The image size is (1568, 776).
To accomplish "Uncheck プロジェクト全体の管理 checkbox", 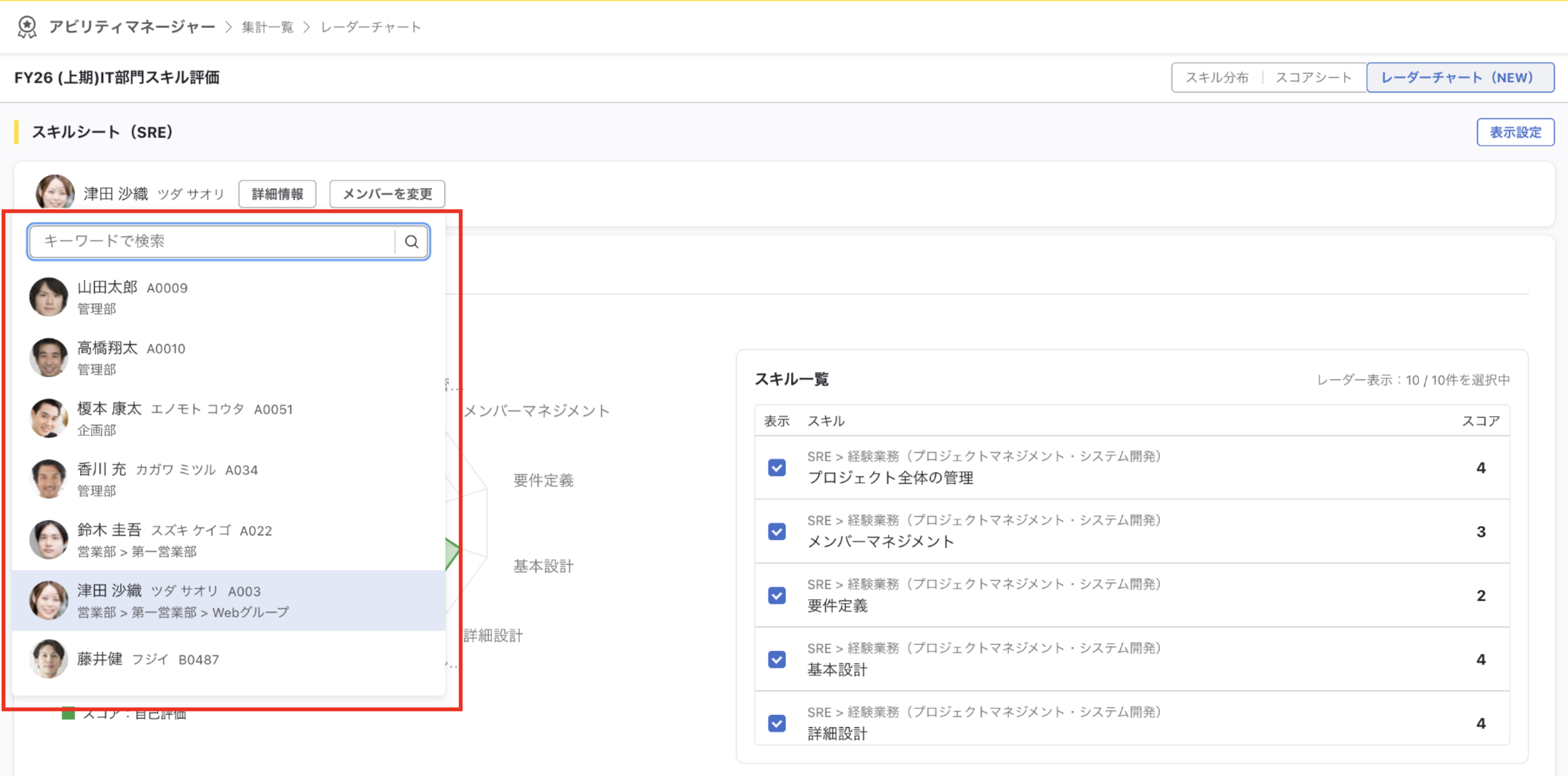I will click(x=776, y=467).
